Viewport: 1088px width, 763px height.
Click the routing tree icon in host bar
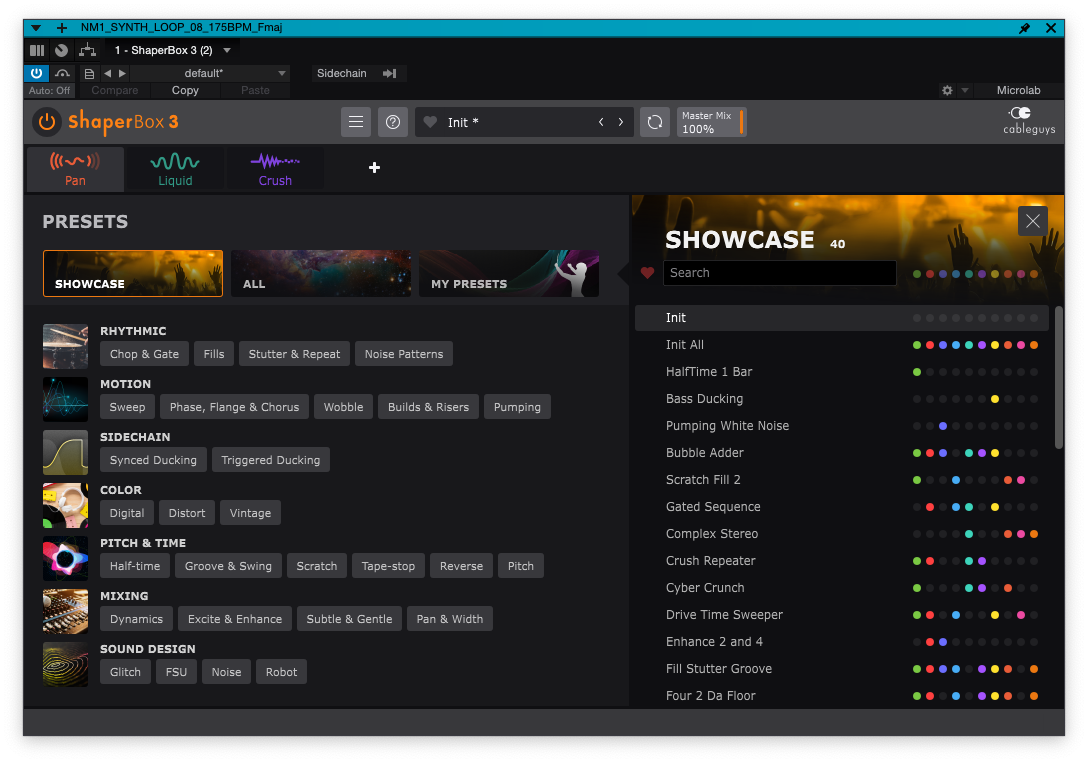point(87,50)
